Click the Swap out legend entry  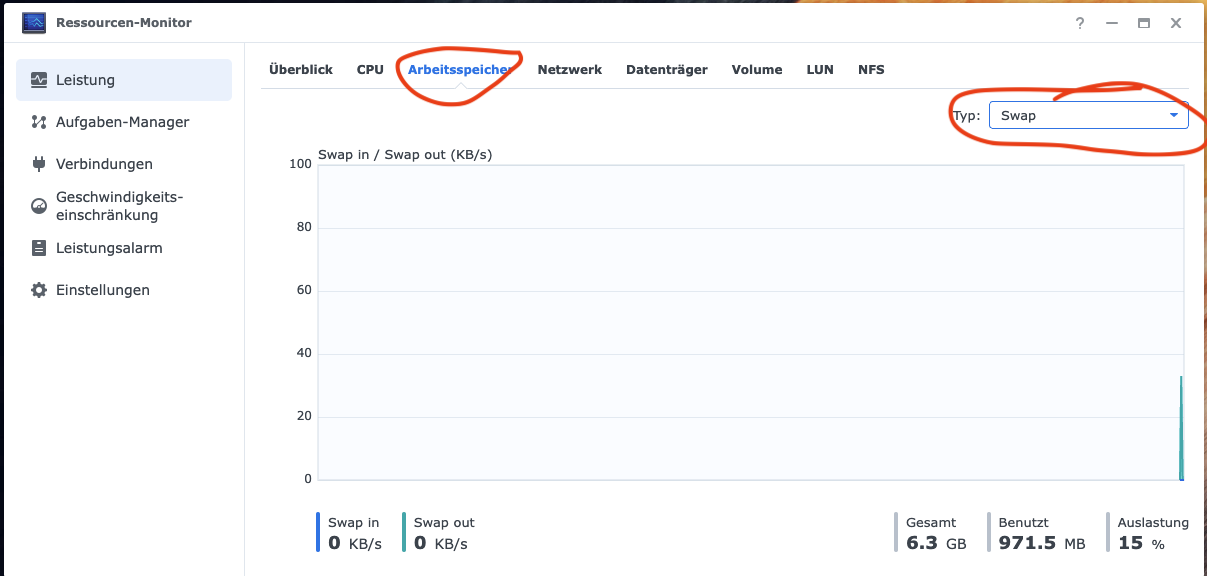pyautogui.click(x=439, y=533)
